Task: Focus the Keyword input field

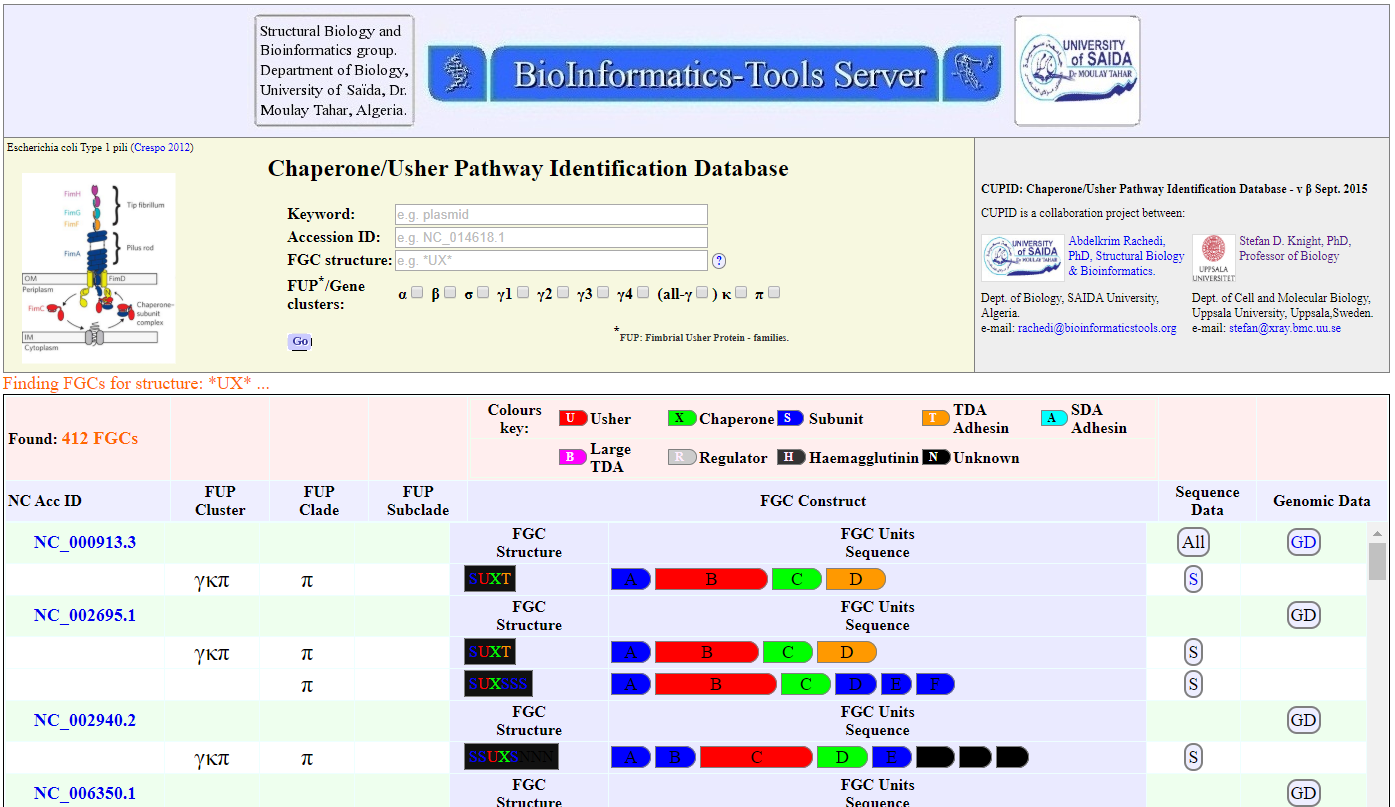Action: coord(551,214)
